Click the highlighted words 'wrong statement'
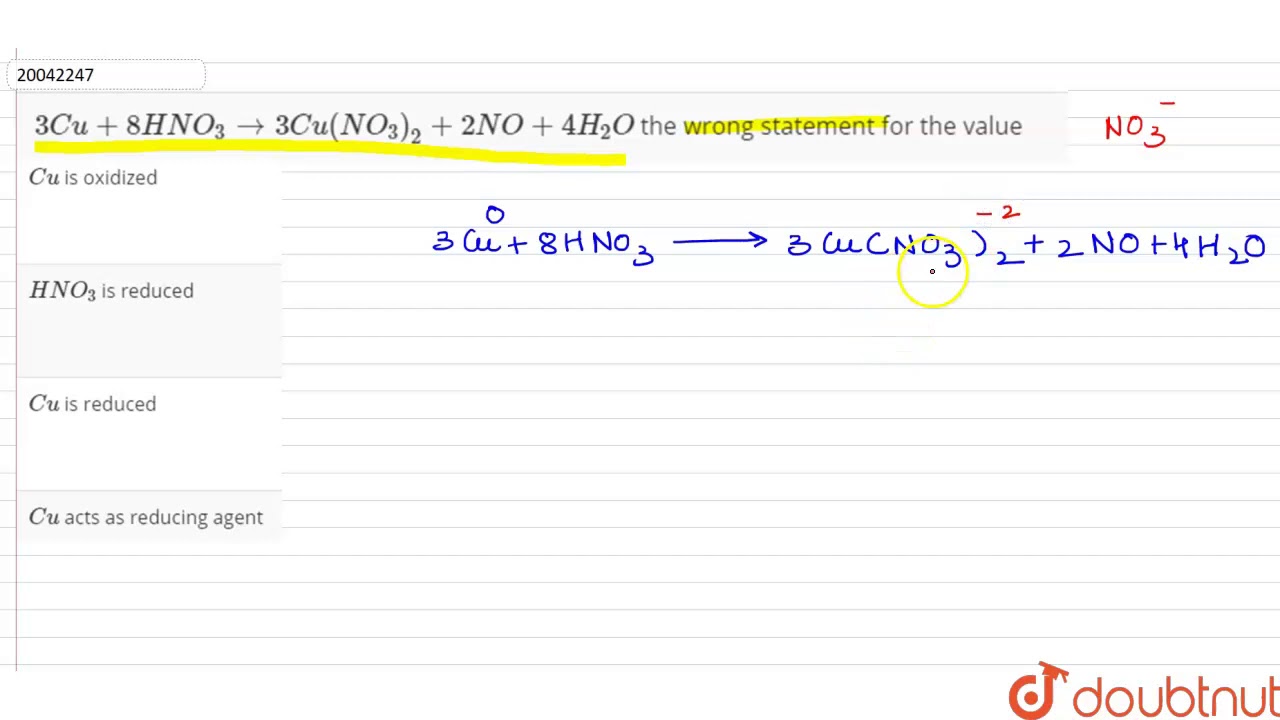1280x720 pixels. click(779, 126)
